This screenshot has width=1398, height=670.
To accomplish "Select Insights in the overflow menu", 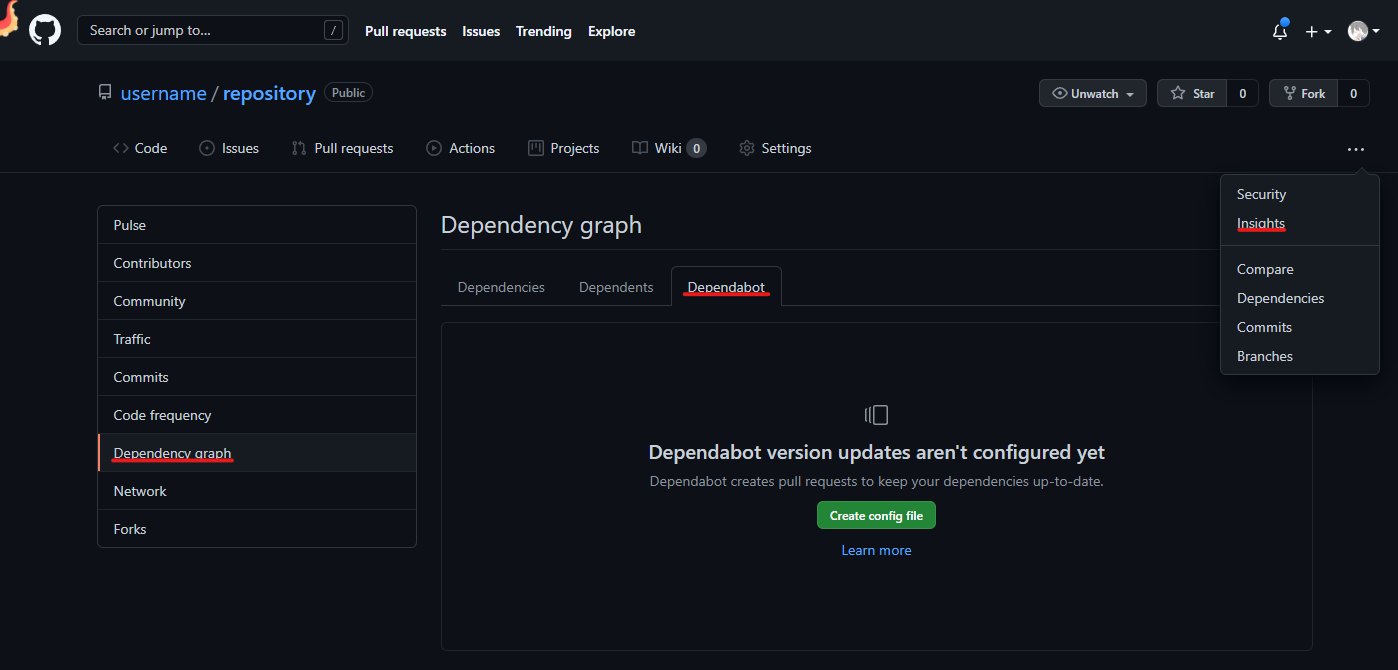I will tap(1299, 223).
